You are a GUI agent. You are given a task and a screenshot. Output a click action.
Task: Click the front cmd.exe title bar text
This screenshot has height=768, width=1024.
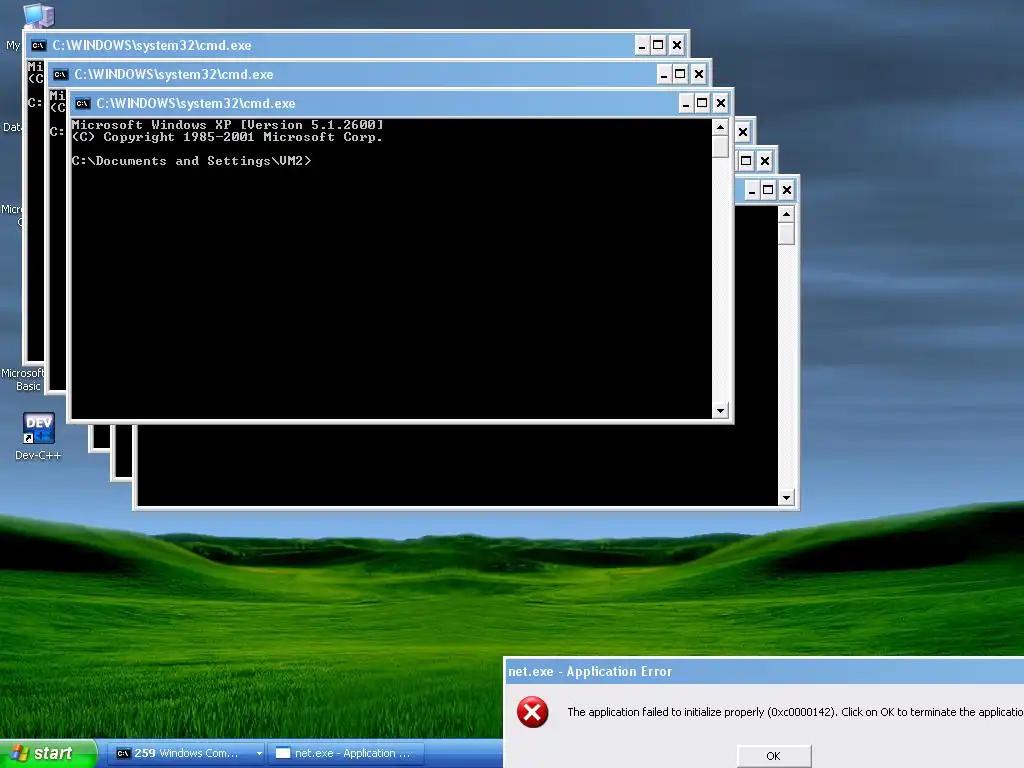[196, 103]
